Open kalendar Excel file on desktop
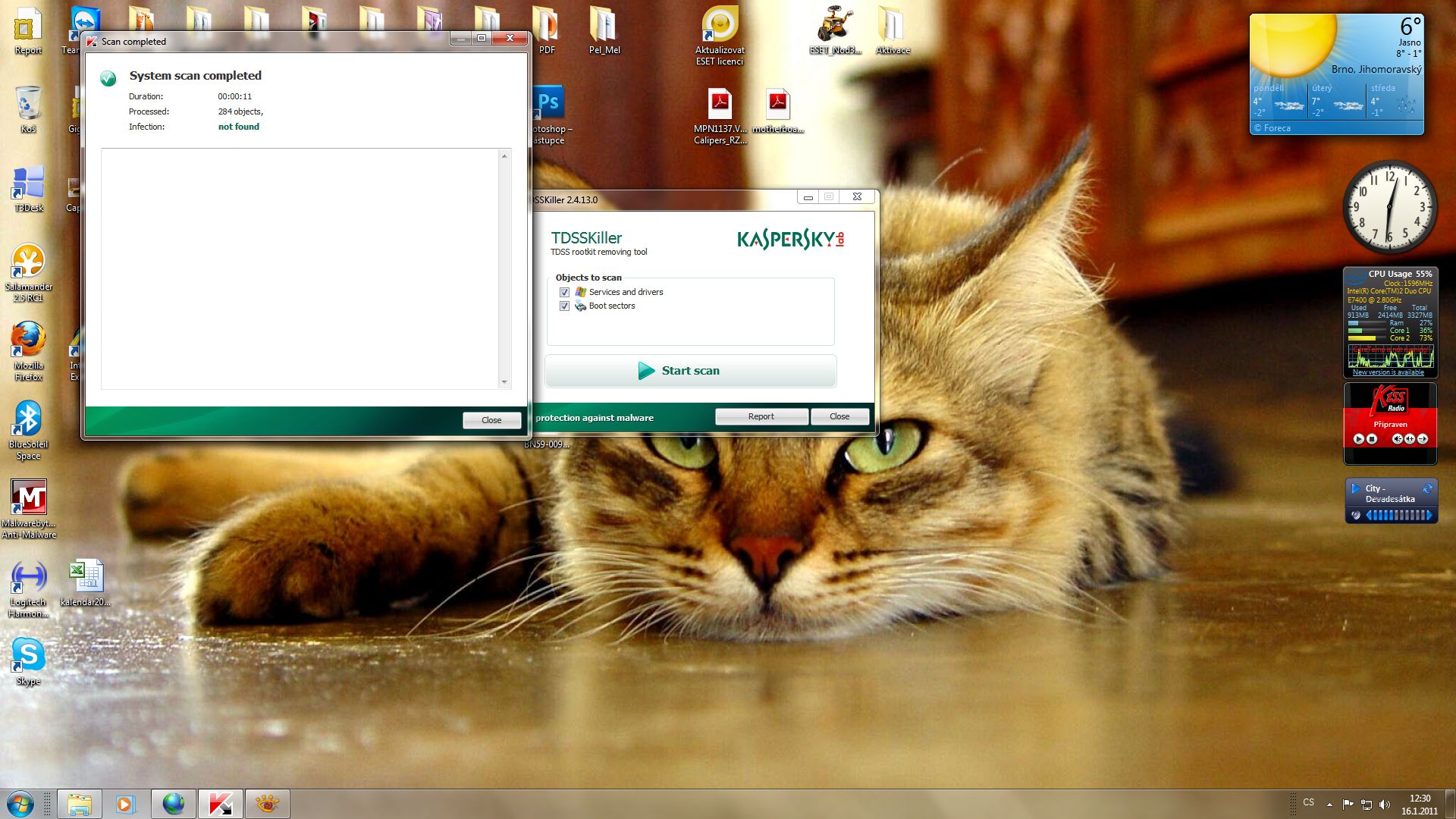This screenshot has width=1456, height=819. point(86,576)
